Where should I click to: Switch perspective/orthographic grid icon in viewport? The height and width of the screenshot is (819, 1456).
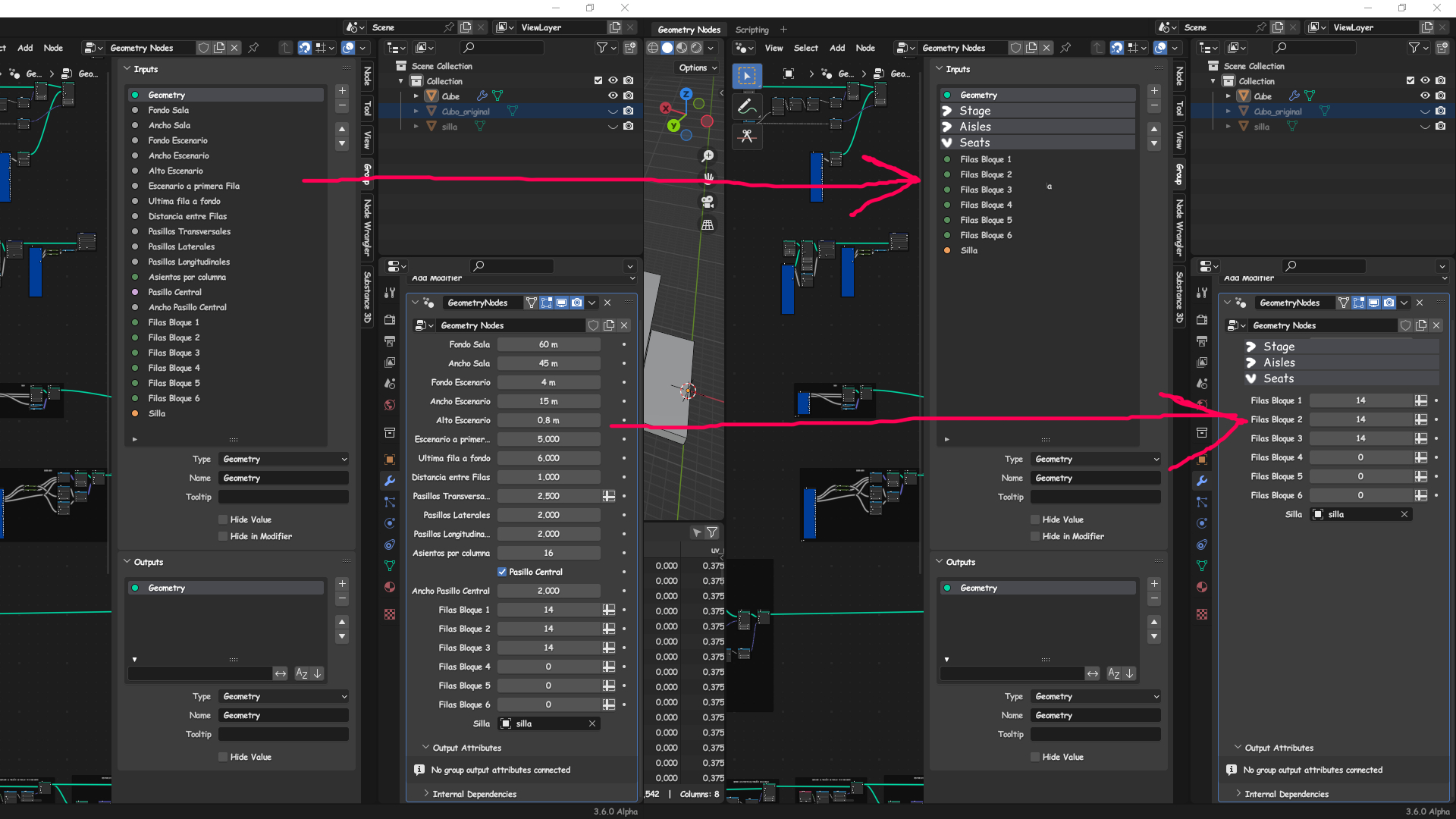tap(708, 224)
